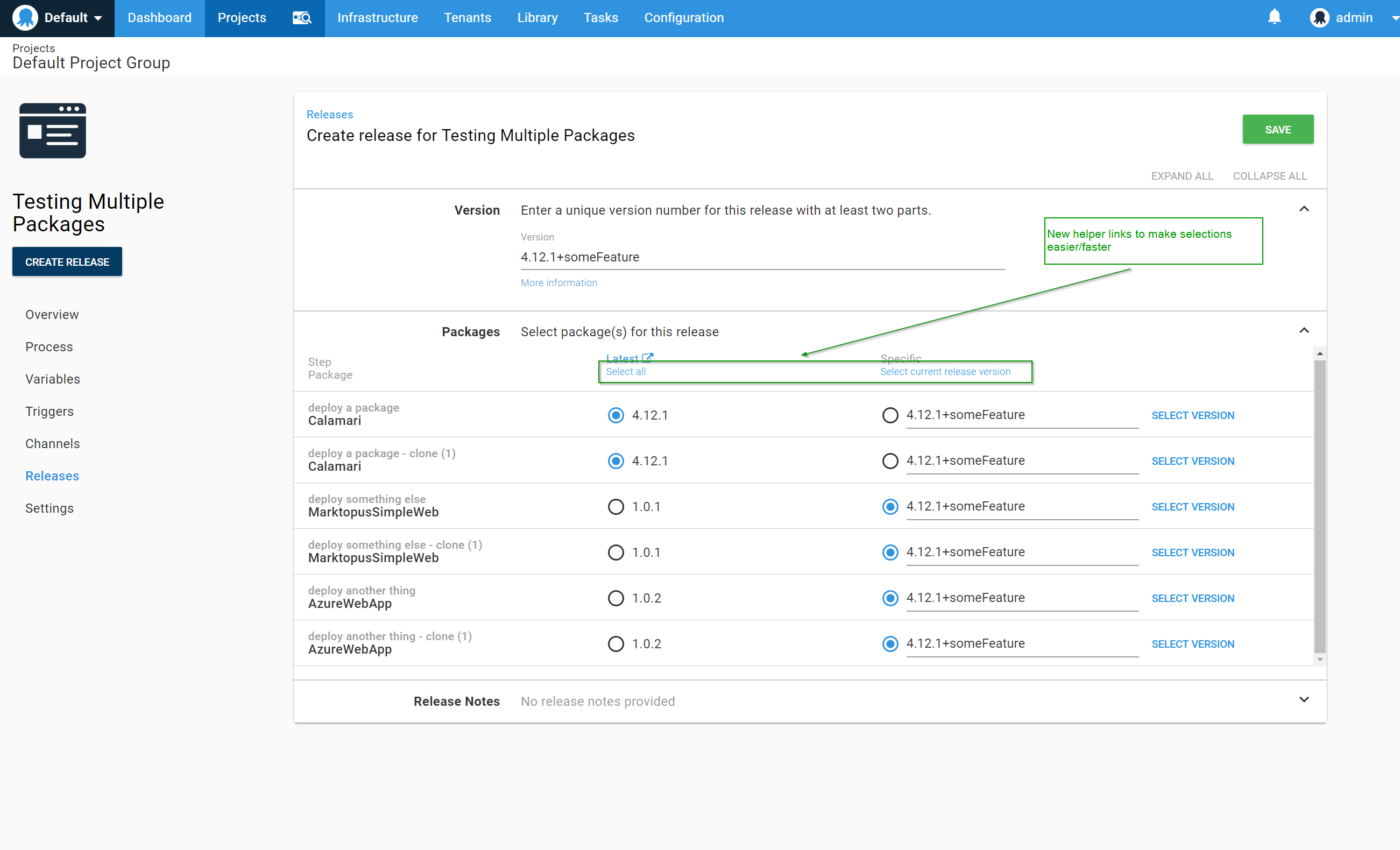The image size is (1400, 850).
Task: Open the Latest external link icon
Action: tap(648, 357)
